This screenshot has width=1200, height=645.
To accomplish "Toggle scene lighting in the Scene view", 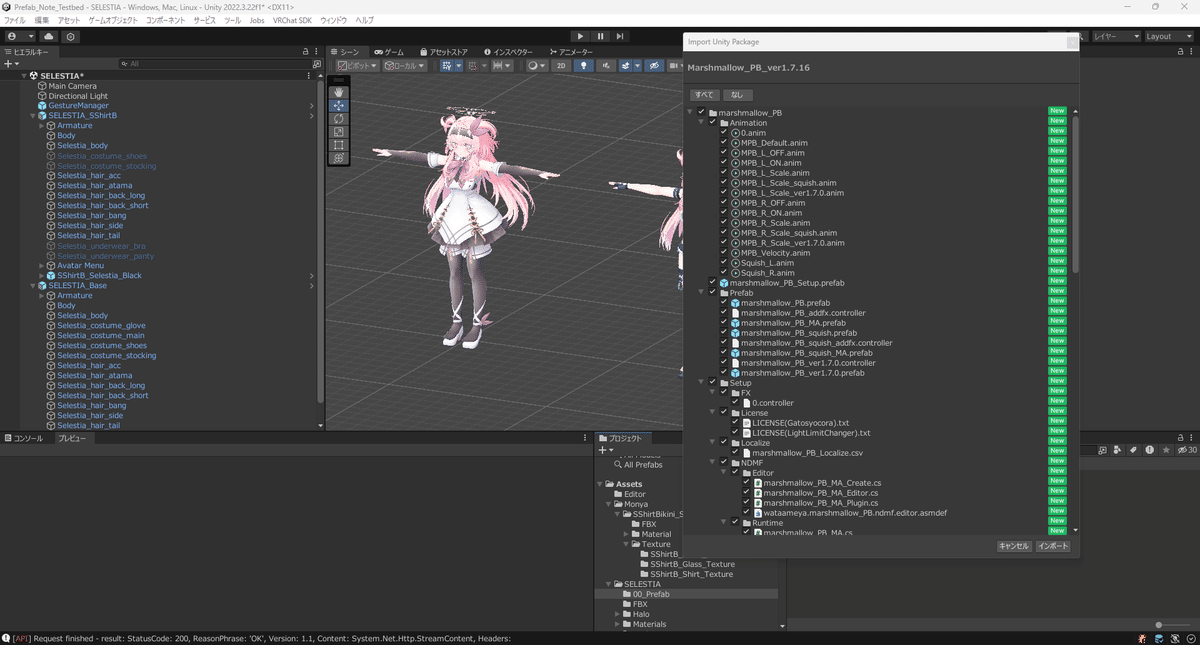I will click(584, 65).
